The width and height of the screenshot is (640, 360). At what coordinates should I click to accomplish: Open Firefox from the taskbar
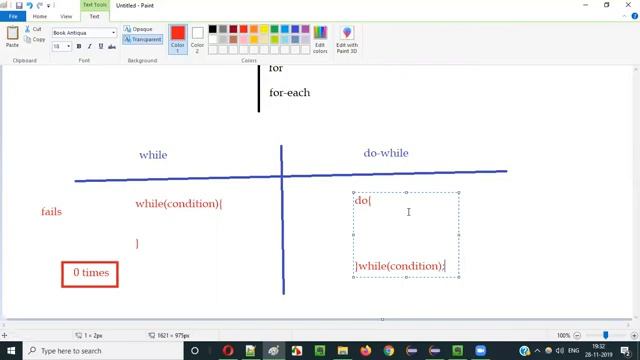point(366,351)
